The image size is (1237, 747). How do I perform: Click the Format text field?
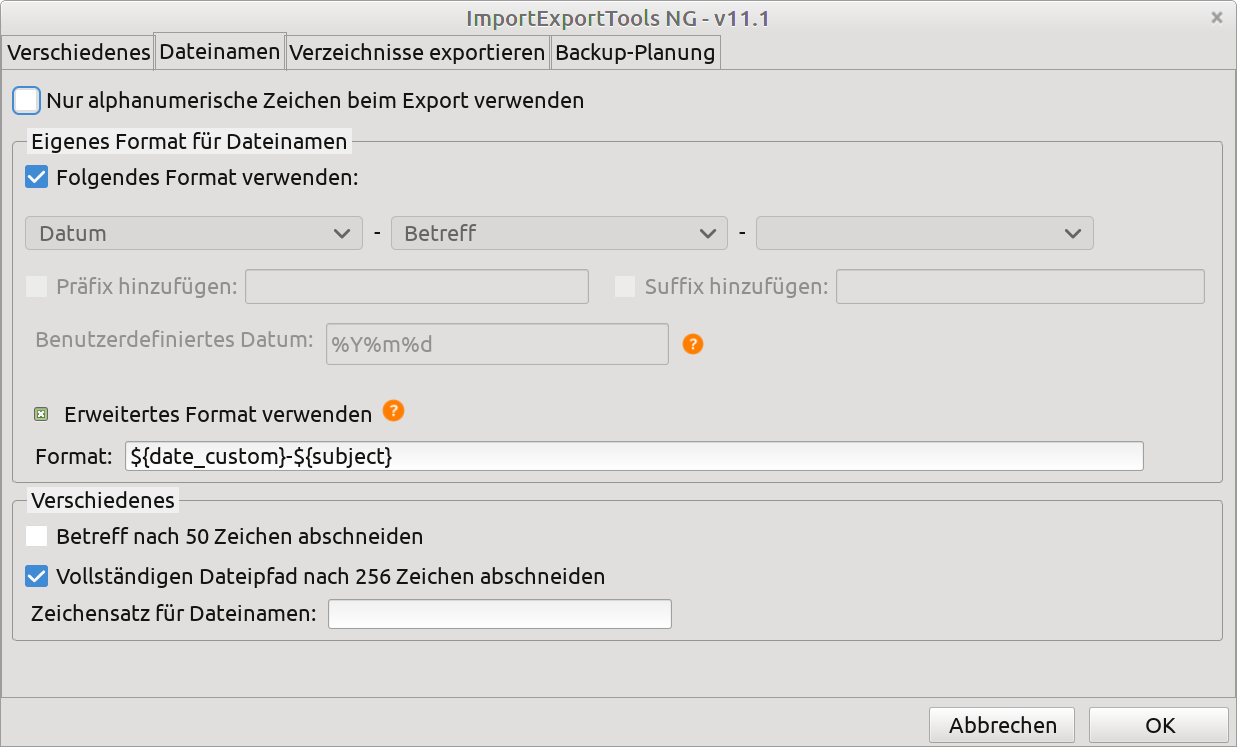pos(634,456)
